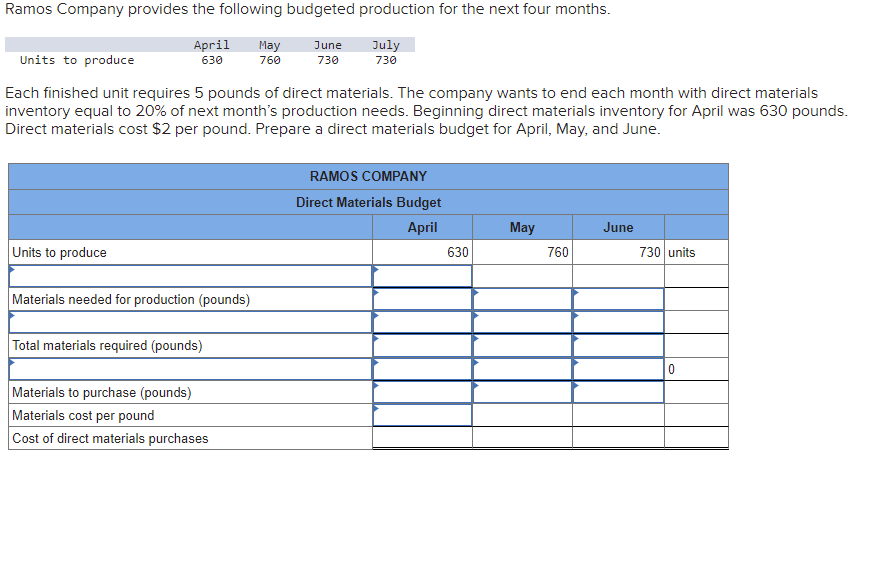Click 'Units to produce' in the top monospace table

pyautogui.click(x=77, y=60)
